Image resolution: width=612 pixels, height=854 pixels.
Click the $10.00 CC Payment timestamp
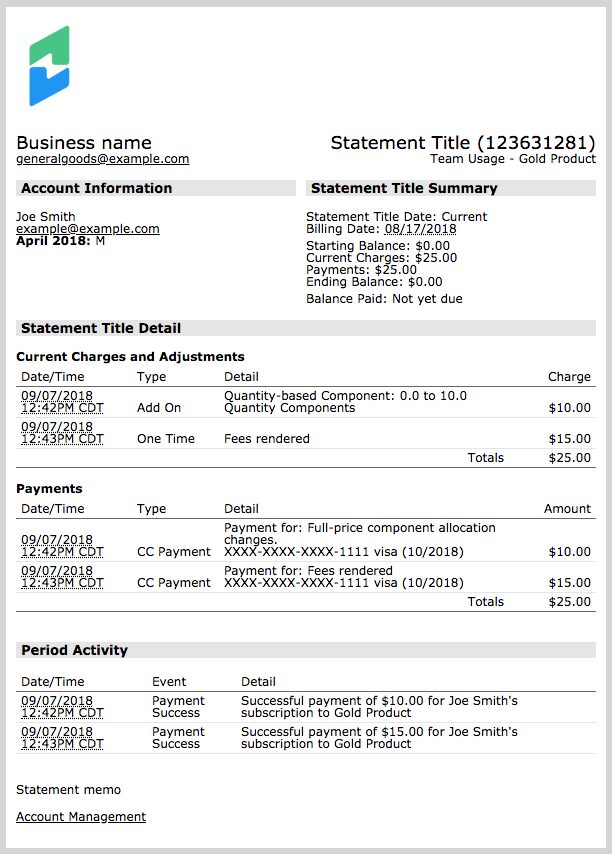(62, 546)
